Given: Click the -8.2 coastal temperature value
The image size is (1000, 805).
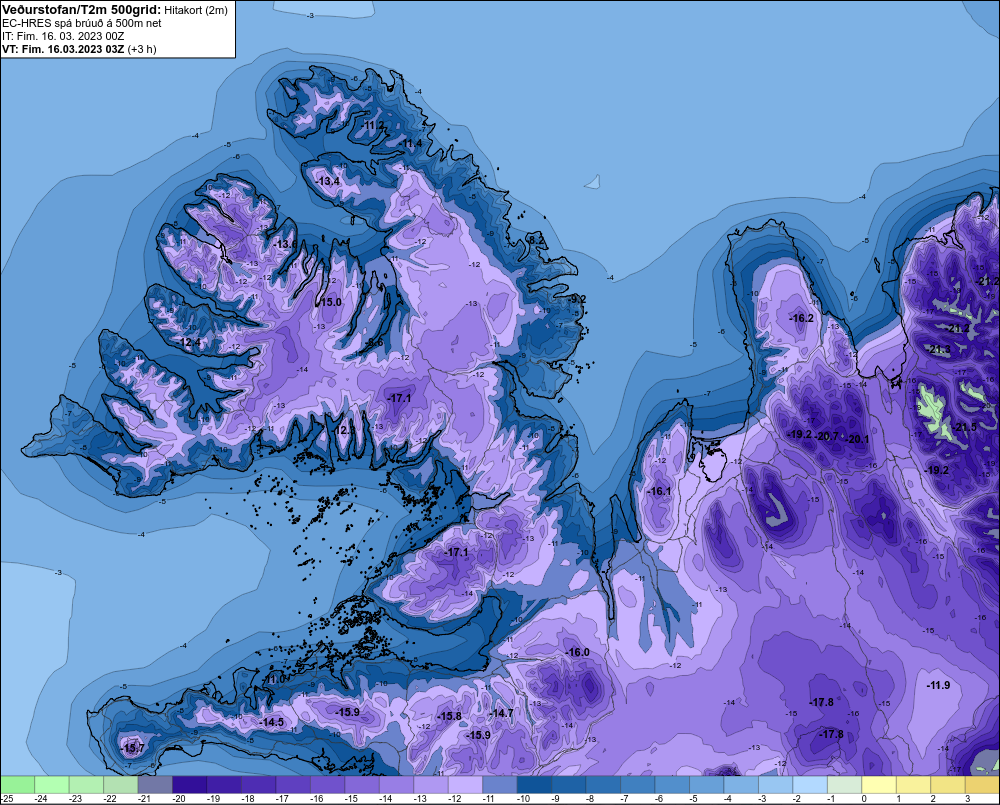Looking at the screenshot, I should click(x=536, y=240).
